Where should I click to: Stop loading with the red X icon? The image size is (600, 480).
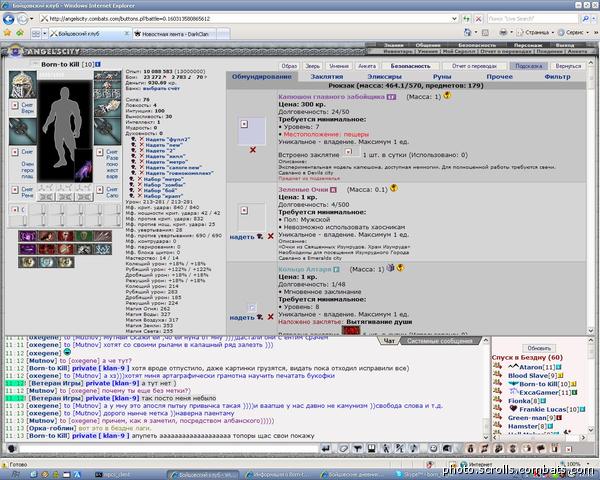pyautogui.click(x=478, y=19)
